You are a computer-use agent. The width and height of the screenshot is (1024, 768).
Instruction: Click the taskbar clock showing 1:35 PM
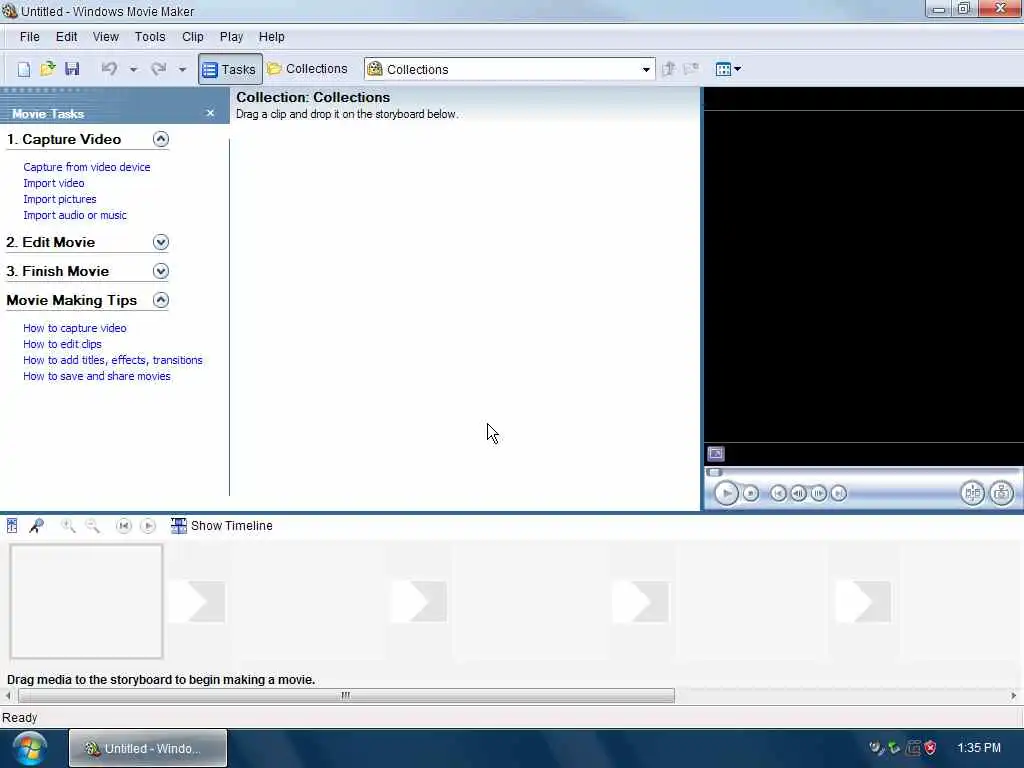tap(979, 748)
